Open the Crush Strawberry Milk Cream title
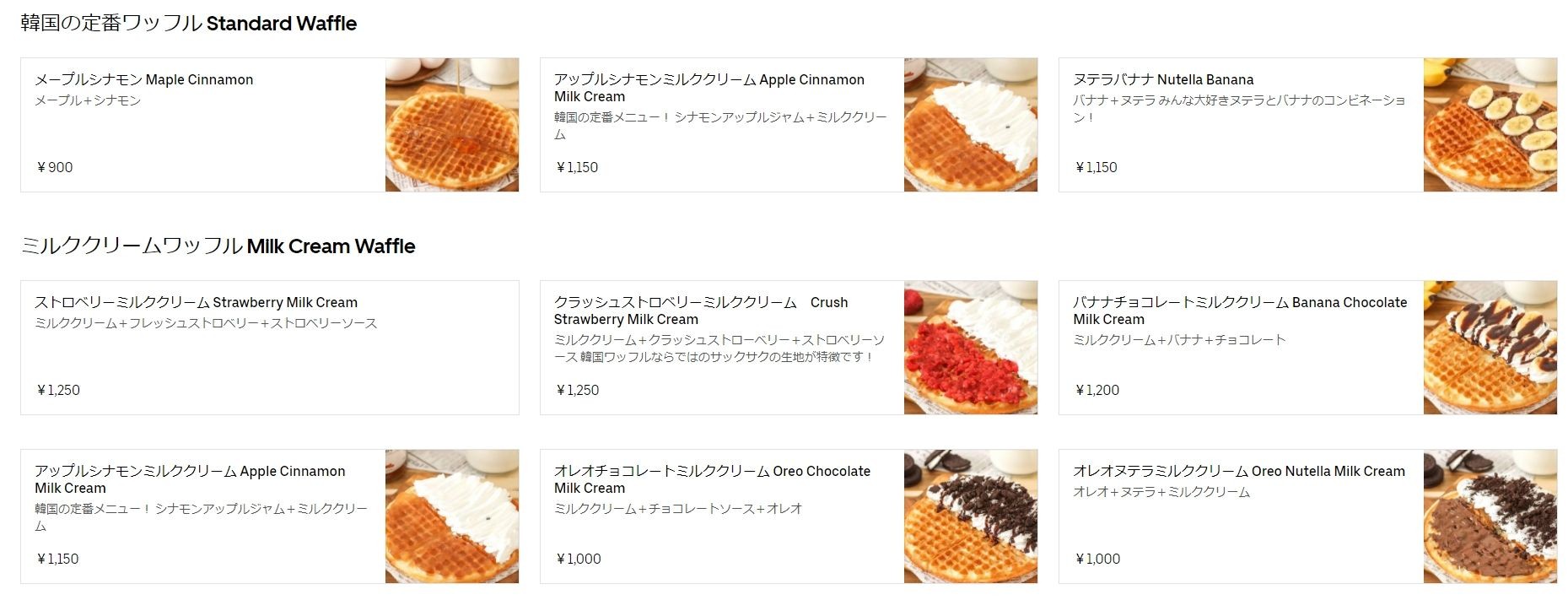The width and height of the screenshot is (1568, 600). coord(700,311)
